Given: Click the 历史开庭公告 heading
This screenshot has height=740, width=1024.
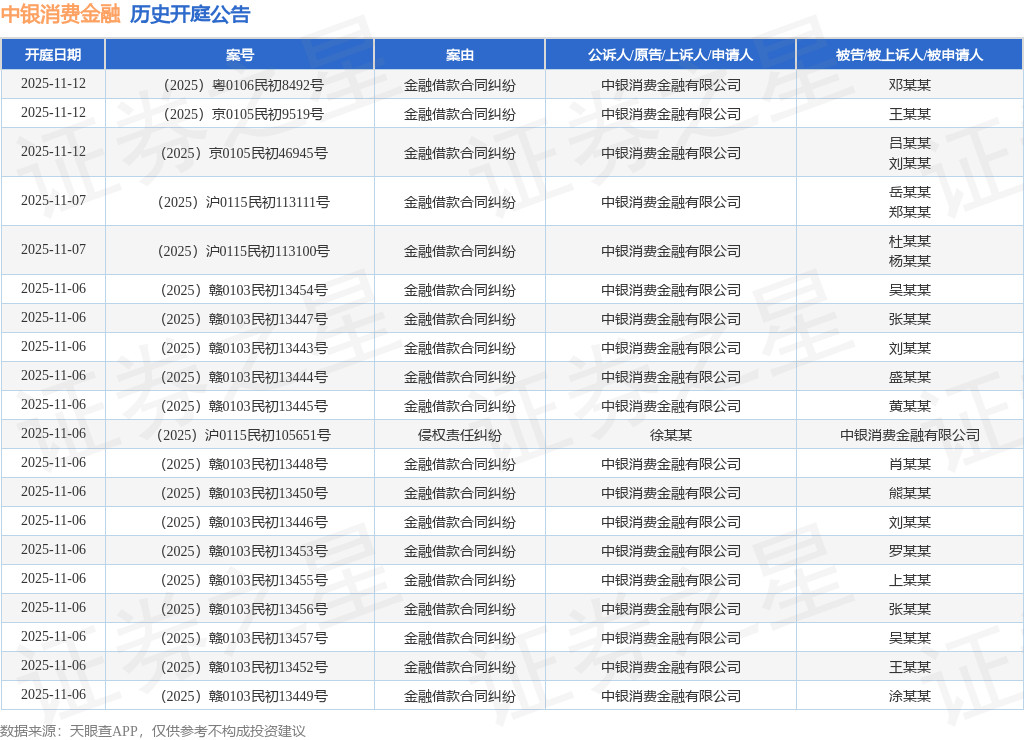Looking at the screenshot, I should [x=190, y=14].
